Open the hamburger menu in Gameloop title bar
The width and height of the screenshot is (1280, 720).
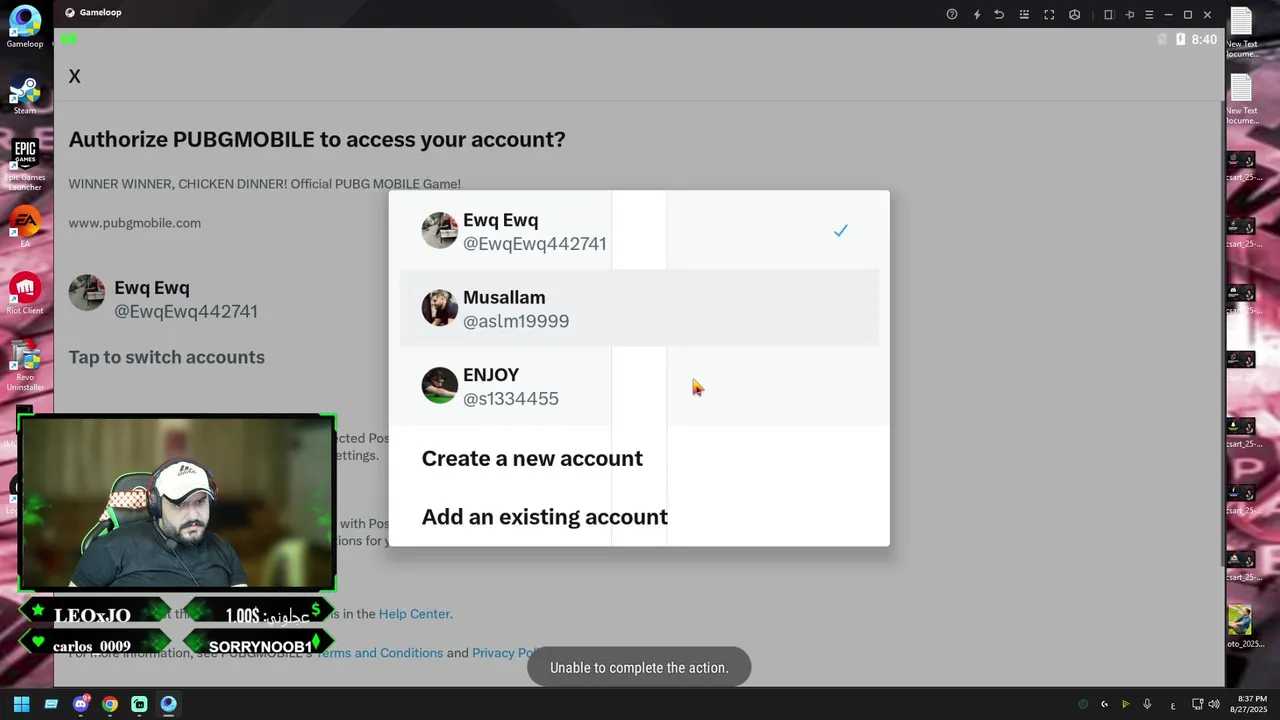pyautogui.click(x=1149, y=14)
